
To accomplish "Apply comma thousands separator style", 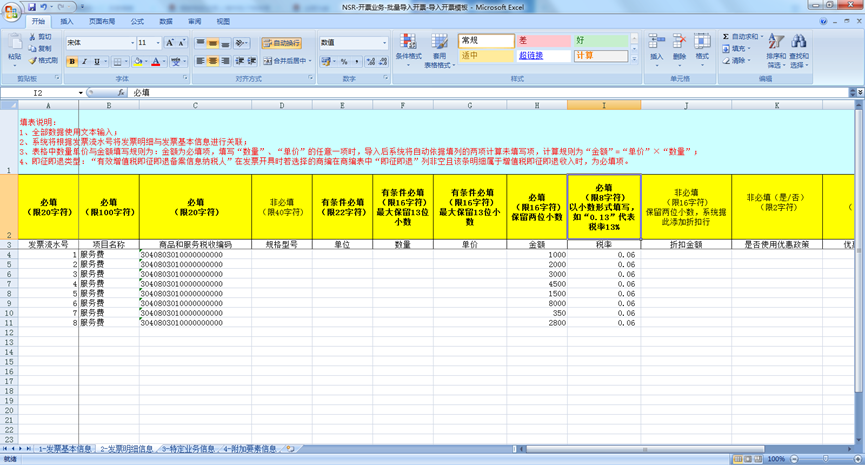I will coord(356,61).
